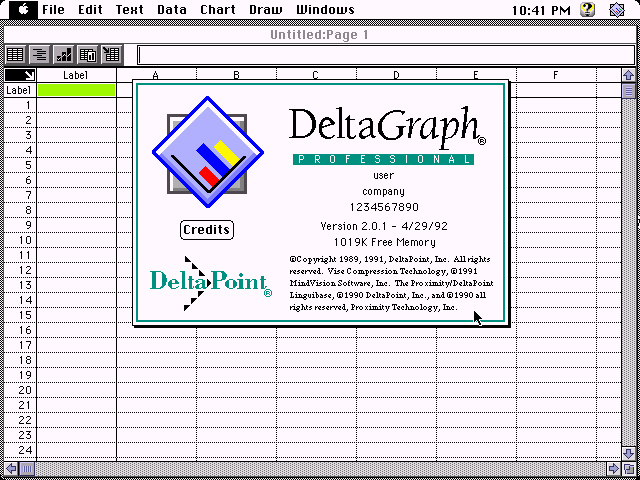
Task: Click the 1019K Free Memory text
Action: click(384, 242)
